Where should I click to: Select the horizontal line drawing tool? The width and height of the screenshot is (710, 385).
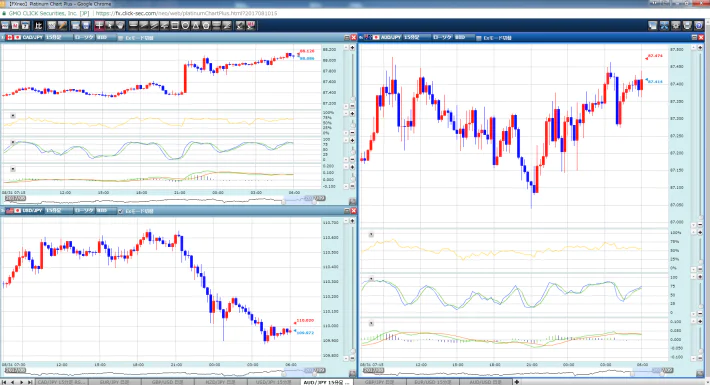click(x=133, y=25)
